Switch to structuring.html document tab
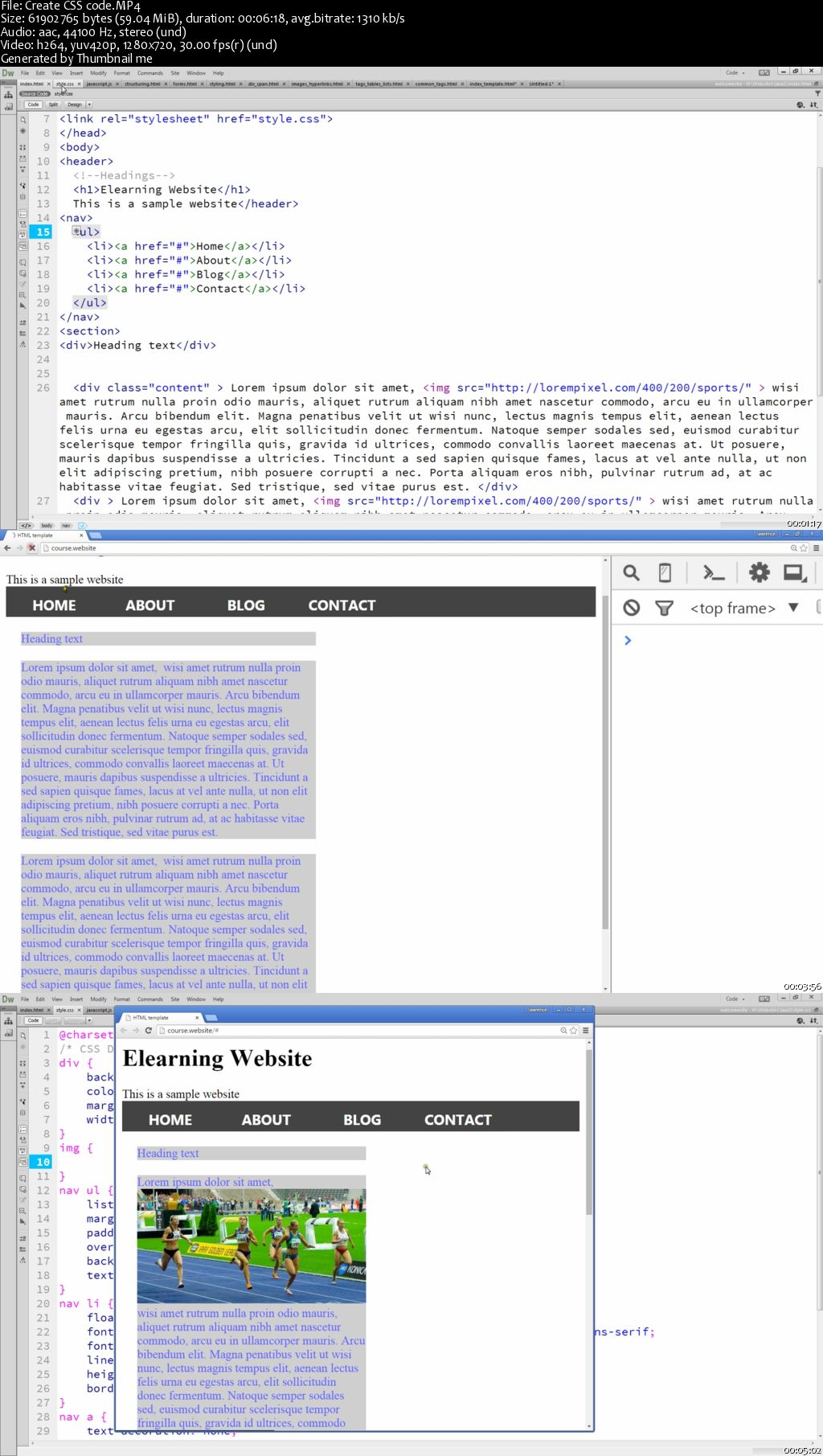The image size is (823, 1456). [142, 84]
